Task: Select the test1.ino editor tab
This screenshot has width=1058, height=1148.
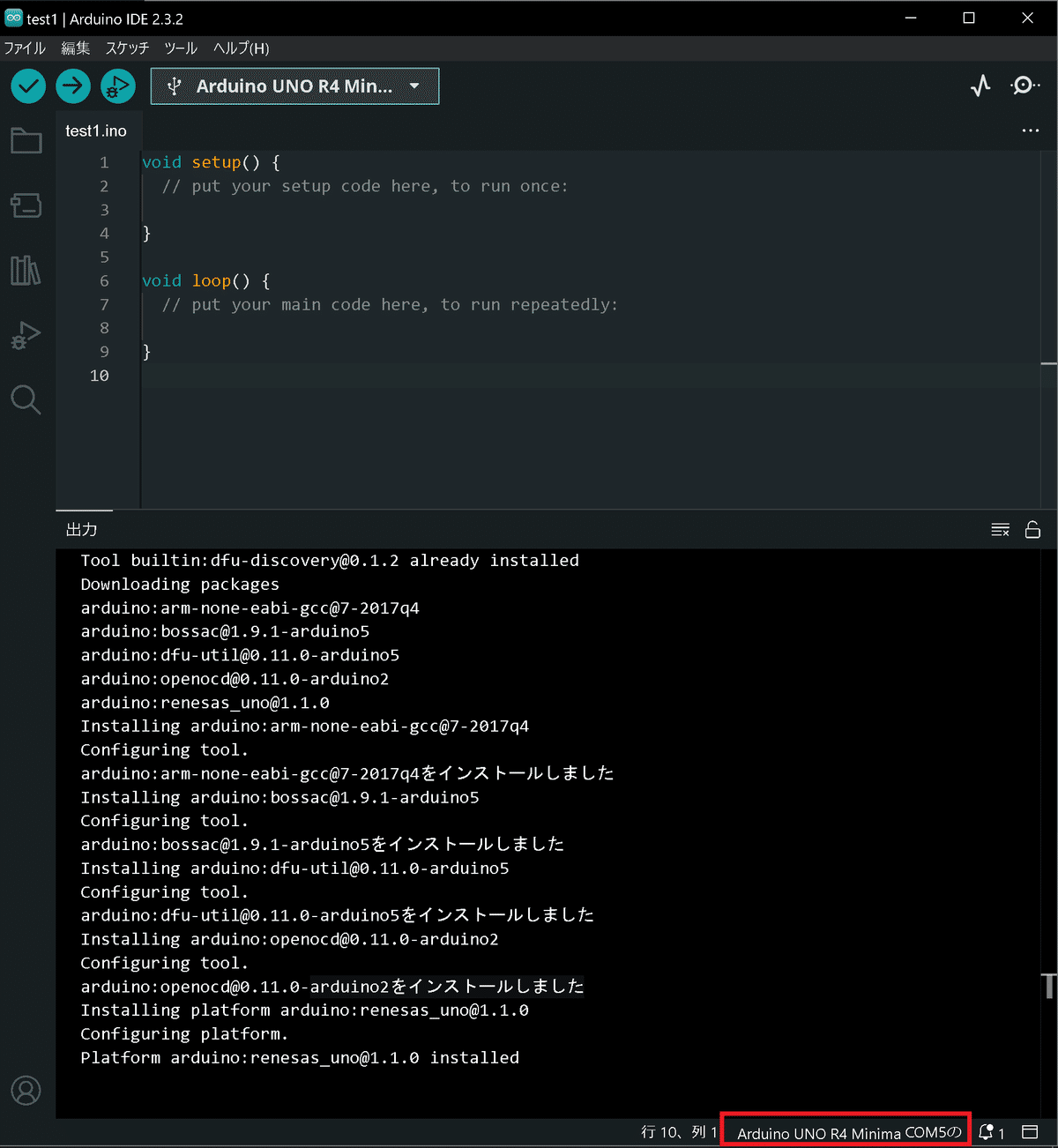Action: click(x=96, y=130)
